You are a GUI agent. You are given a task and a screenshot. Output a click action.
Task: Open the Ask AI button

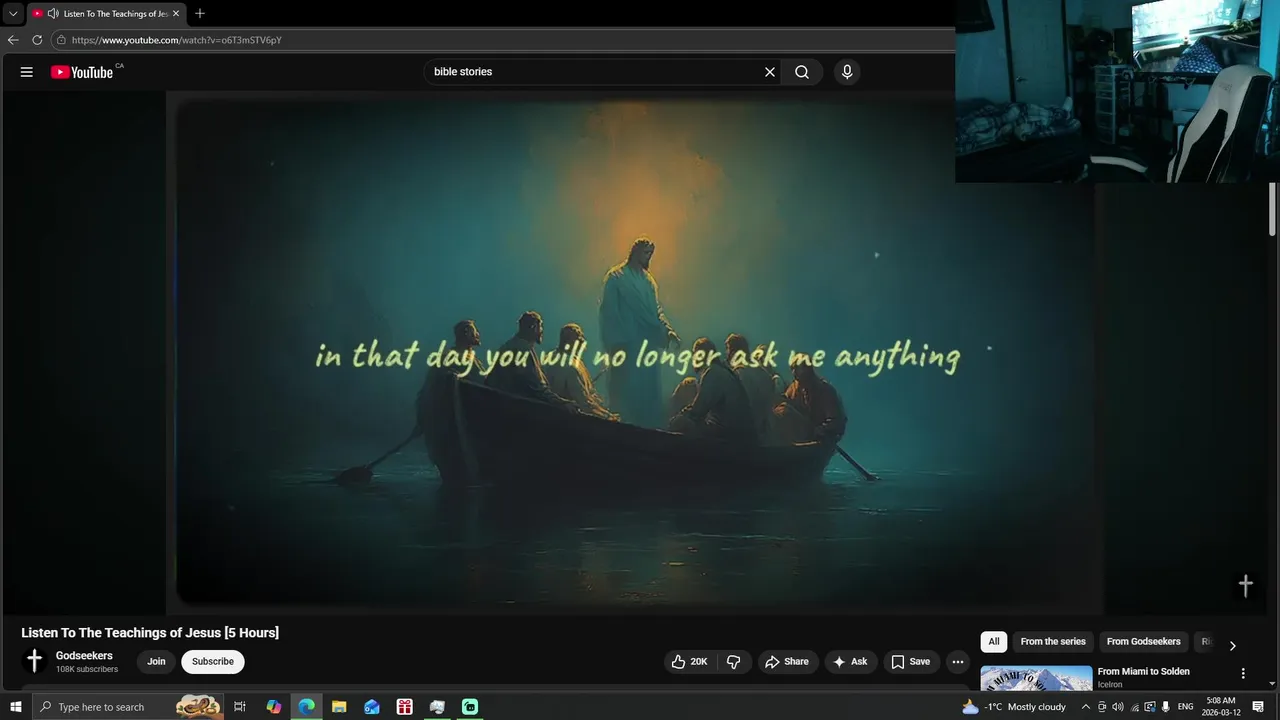tap(851, 662)
